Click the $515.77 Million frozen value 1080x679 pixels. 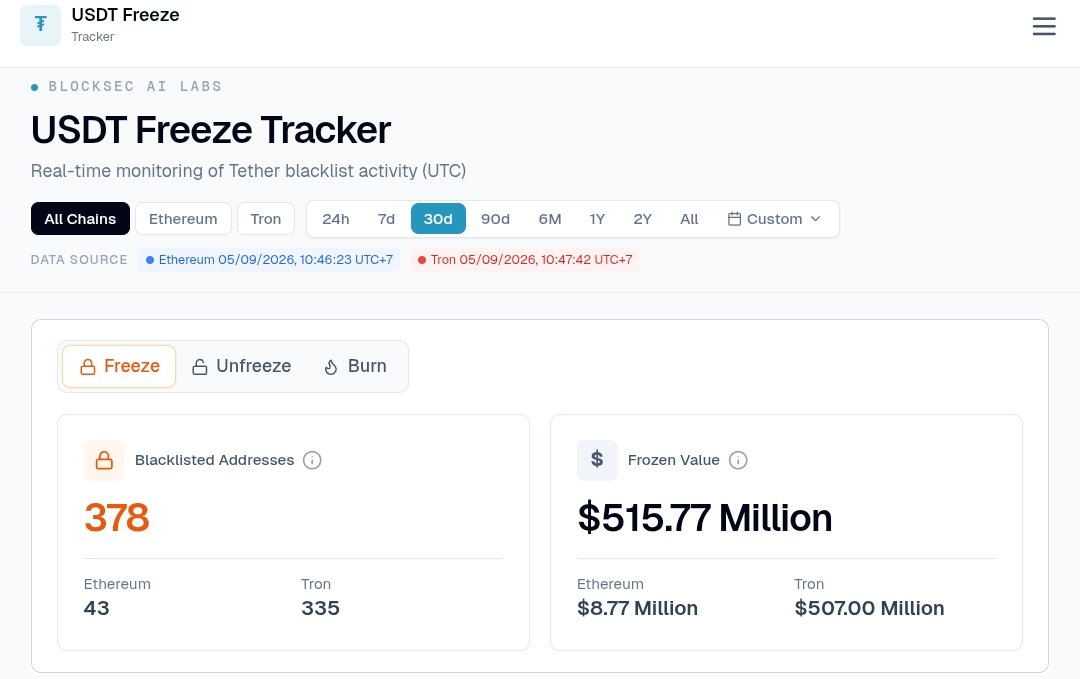click(x=705, y=518)
